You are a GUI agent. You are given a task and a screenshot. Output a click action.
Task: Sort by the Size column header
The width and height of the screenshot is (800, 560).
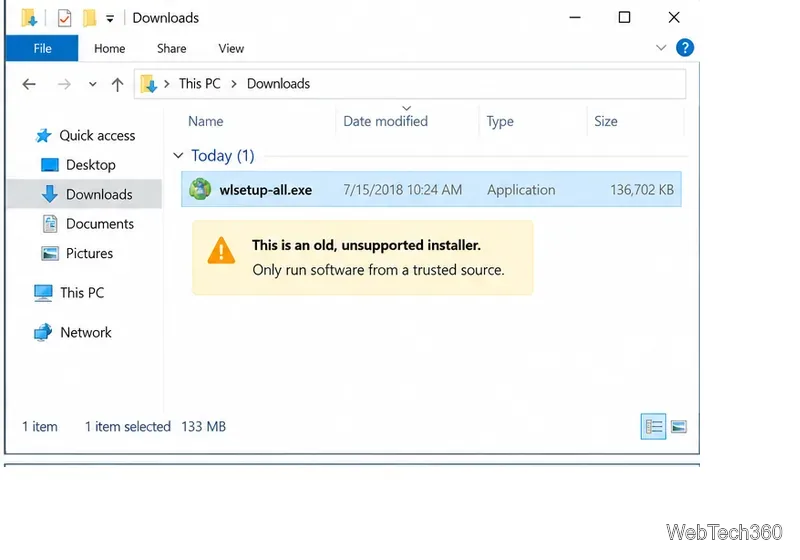pos(605,121)
